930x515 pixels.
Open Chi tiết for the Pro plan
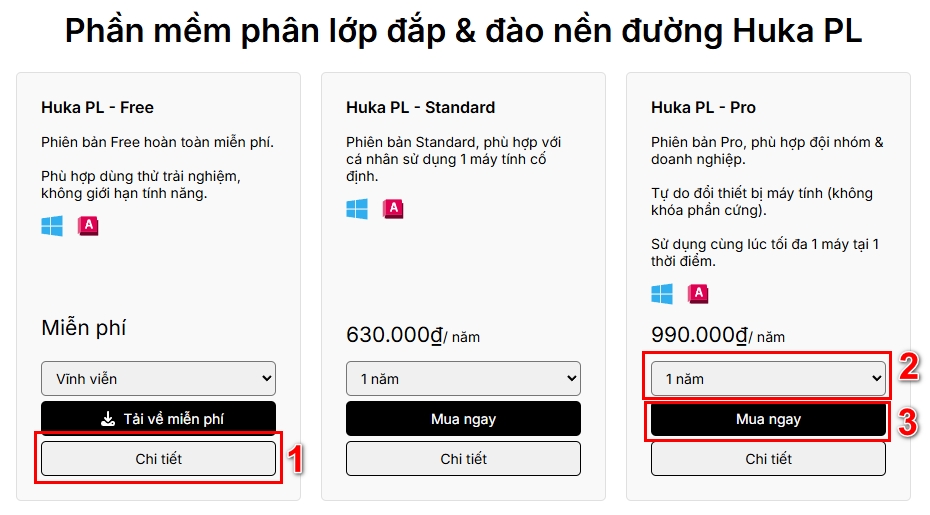click(x=768, y=459)
